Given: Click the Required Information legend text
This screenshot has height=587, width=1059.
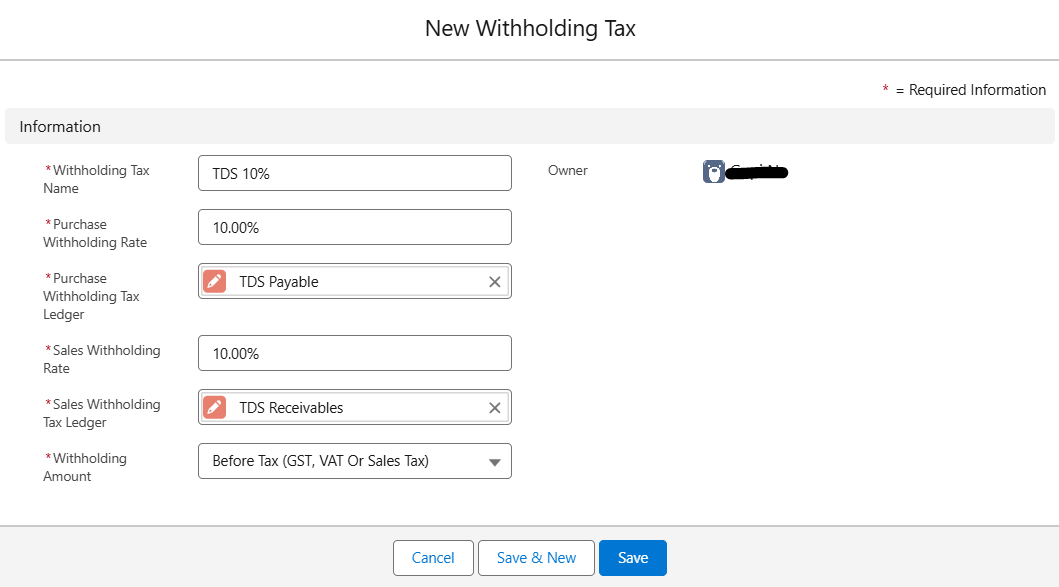Looking at the screenshot, I should click(970, 90).
